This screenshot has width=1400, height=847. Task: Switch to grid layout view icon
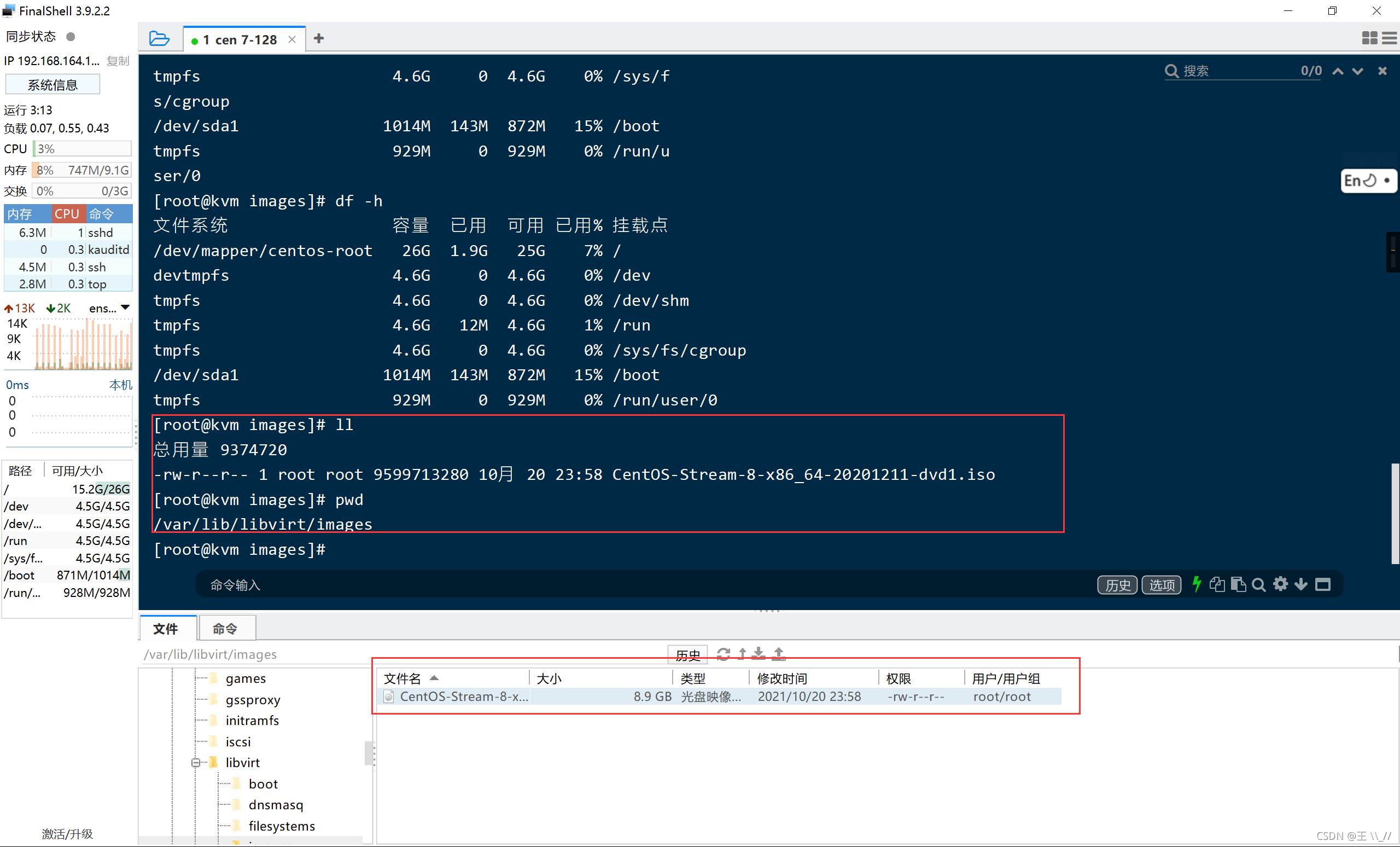point(1369,38)
